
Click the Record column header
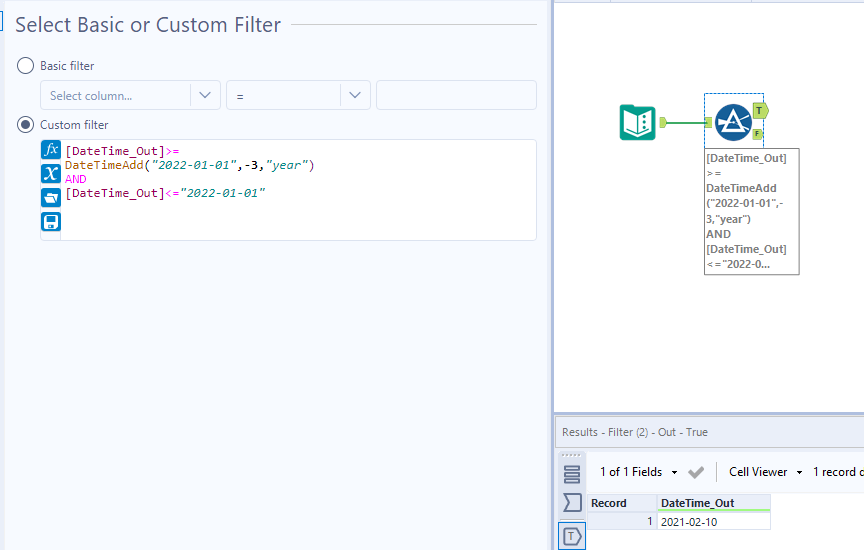[x=622, y=503]
